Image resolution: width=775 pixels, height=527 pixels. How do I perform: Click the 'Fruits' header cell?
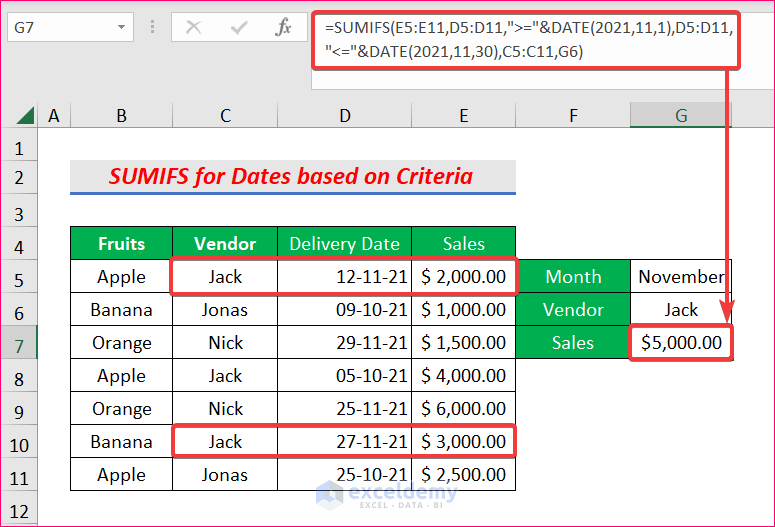(x=122, y=243)
